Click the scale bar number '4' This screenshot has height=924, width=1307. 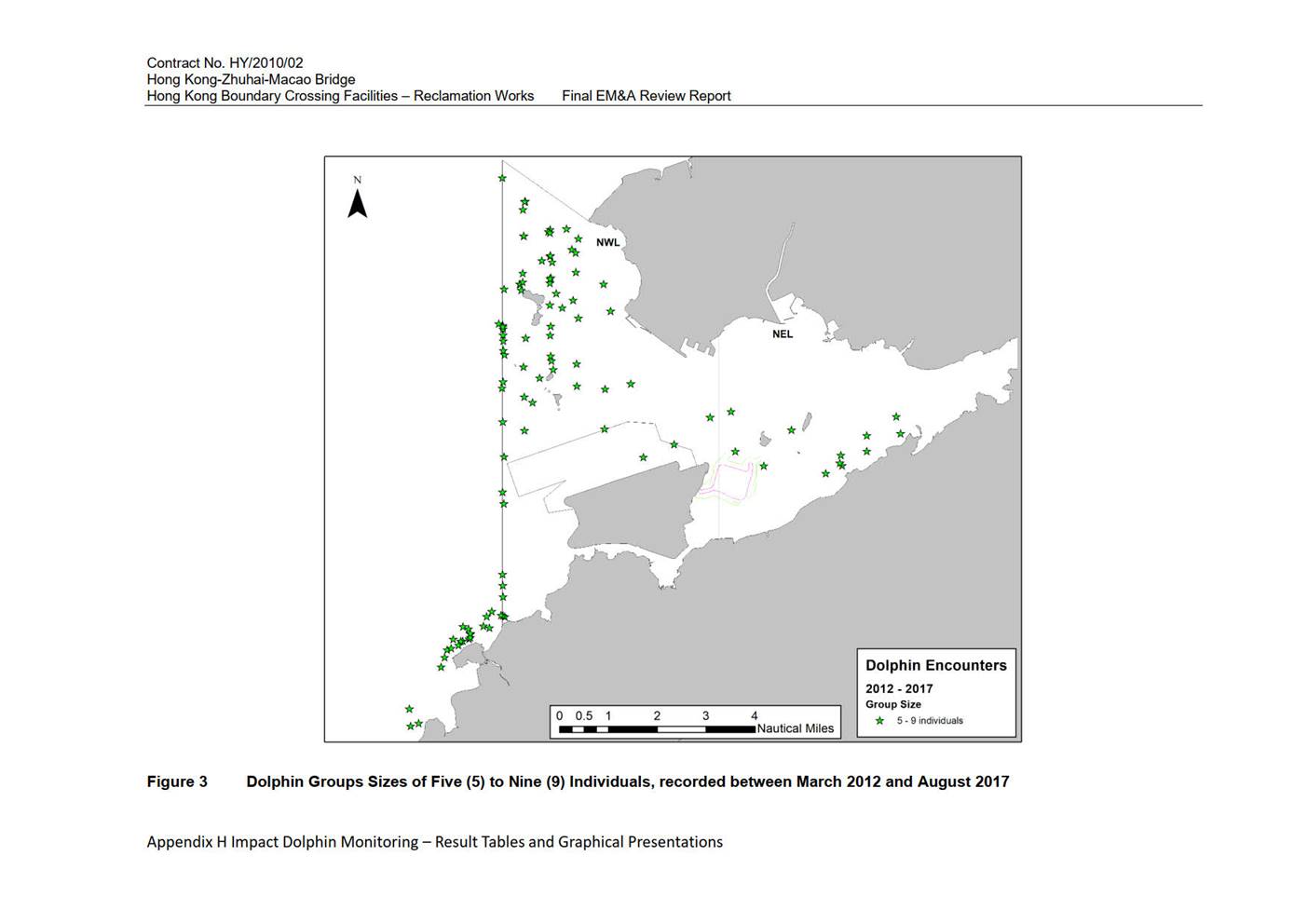(755, 715)
